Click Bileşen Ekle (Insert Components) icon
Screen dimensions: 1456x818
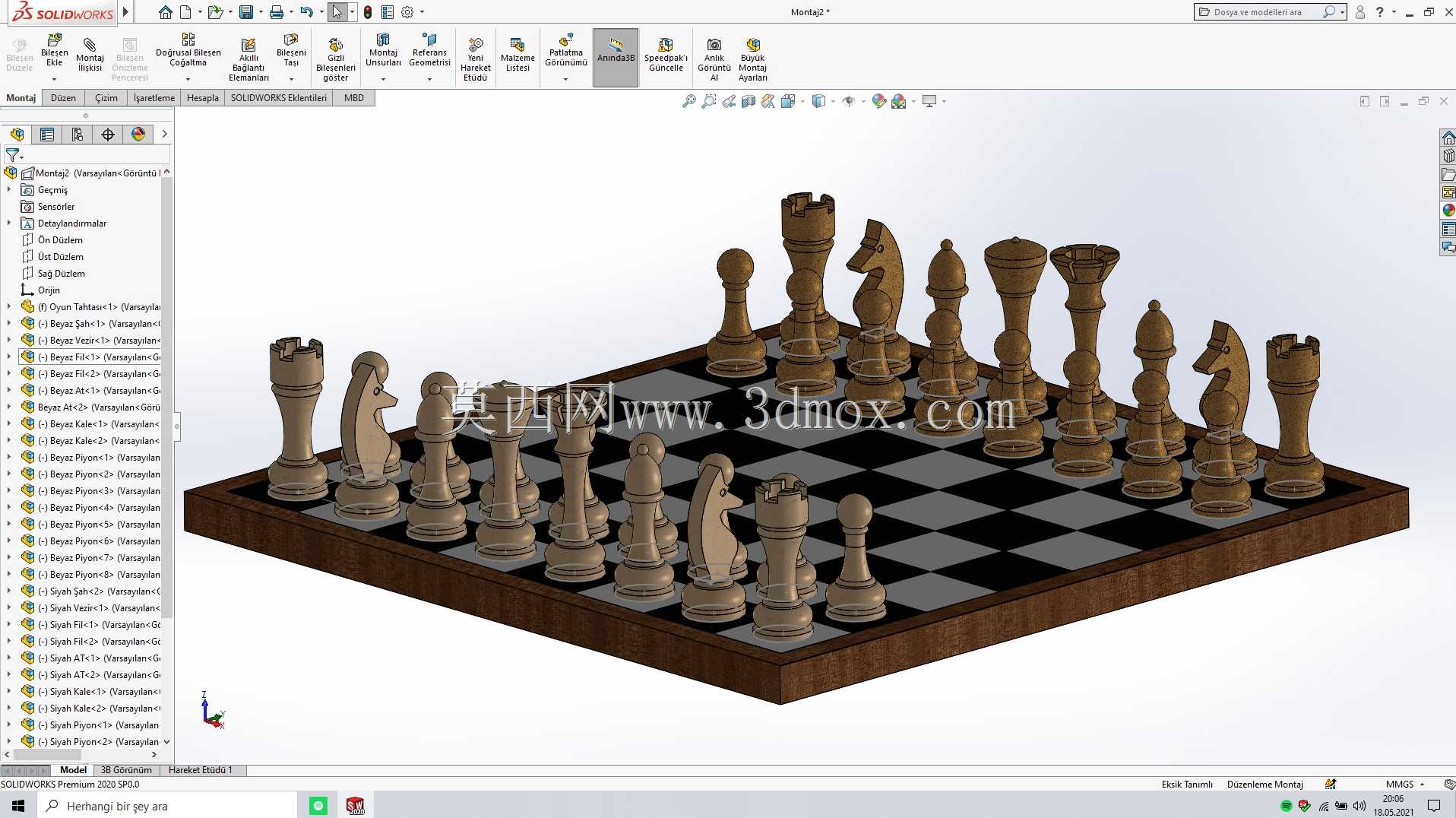pos(54,50)
